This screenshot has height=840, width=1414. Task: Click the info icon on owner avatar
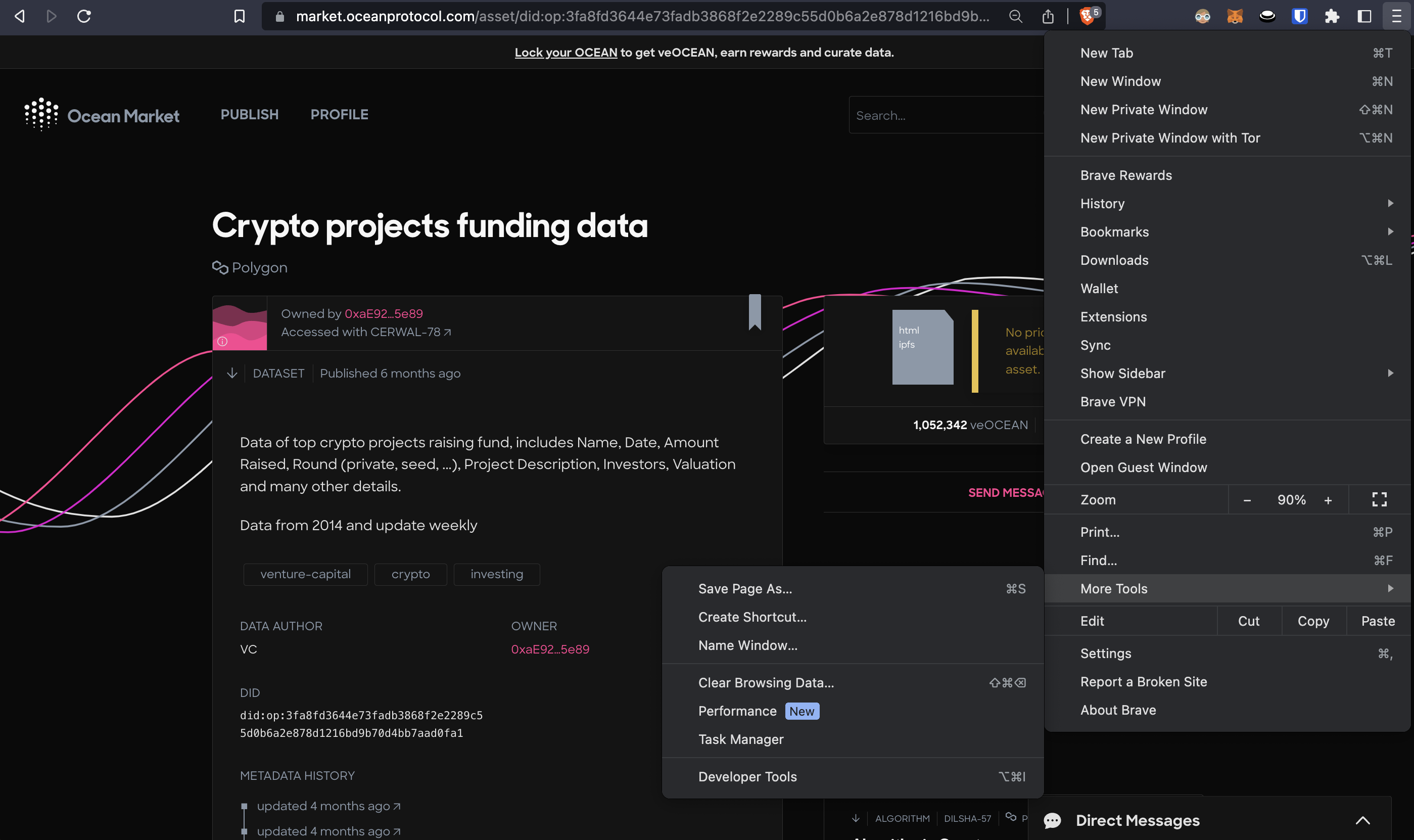point(222,341)
